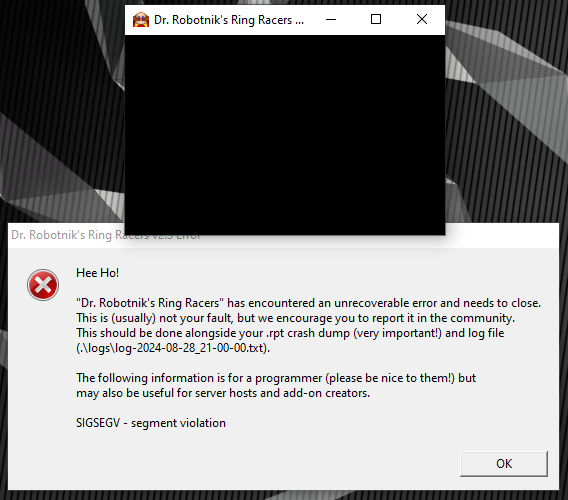Click the "has encountered an unrecoverable error" line
The width and height of the screenshot is (568, 500).
point(308,303)
